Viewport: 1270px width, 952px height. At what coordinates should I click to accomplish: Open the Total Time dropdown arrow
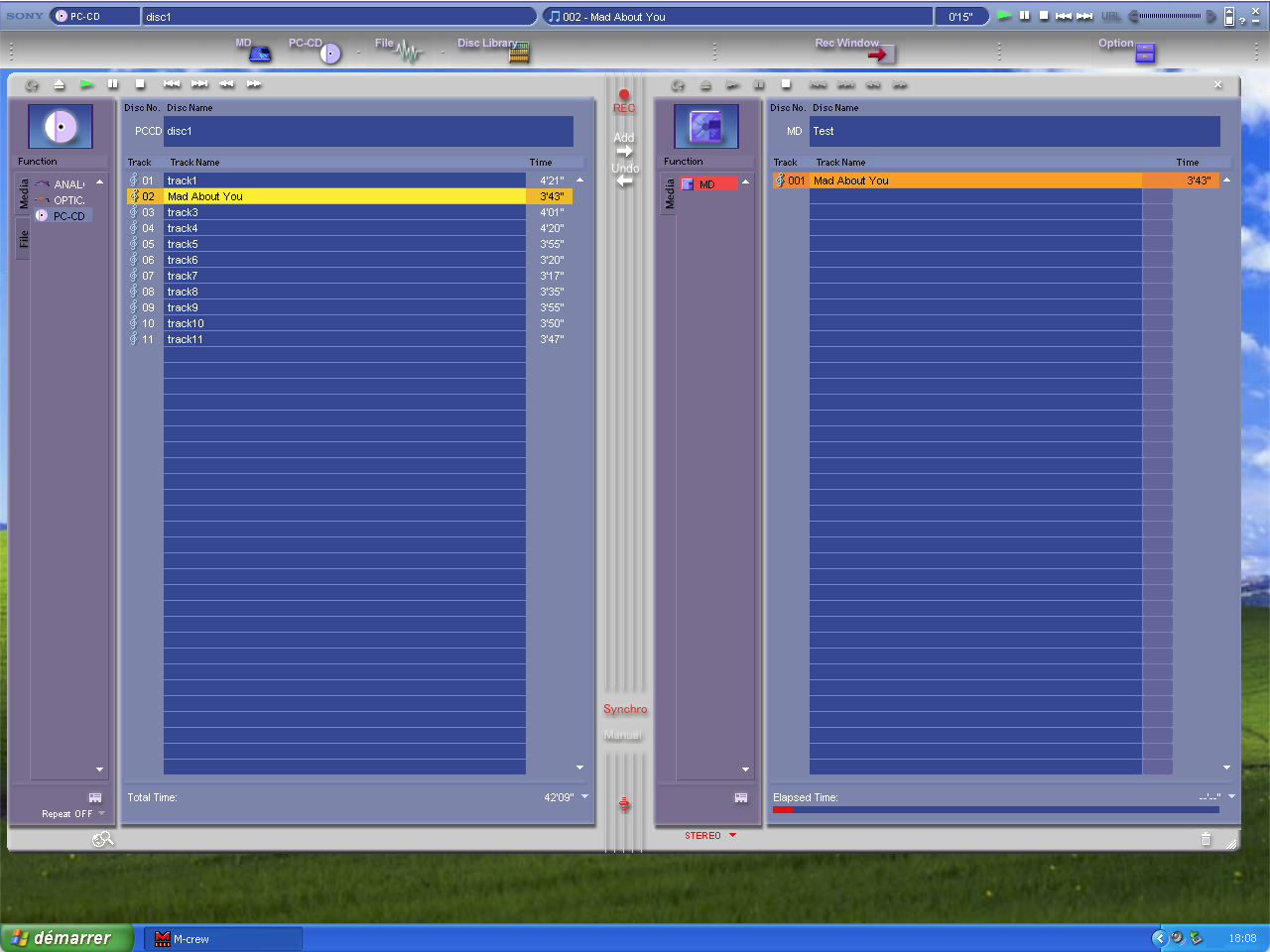pyautogui.click(x=584, y=796)
